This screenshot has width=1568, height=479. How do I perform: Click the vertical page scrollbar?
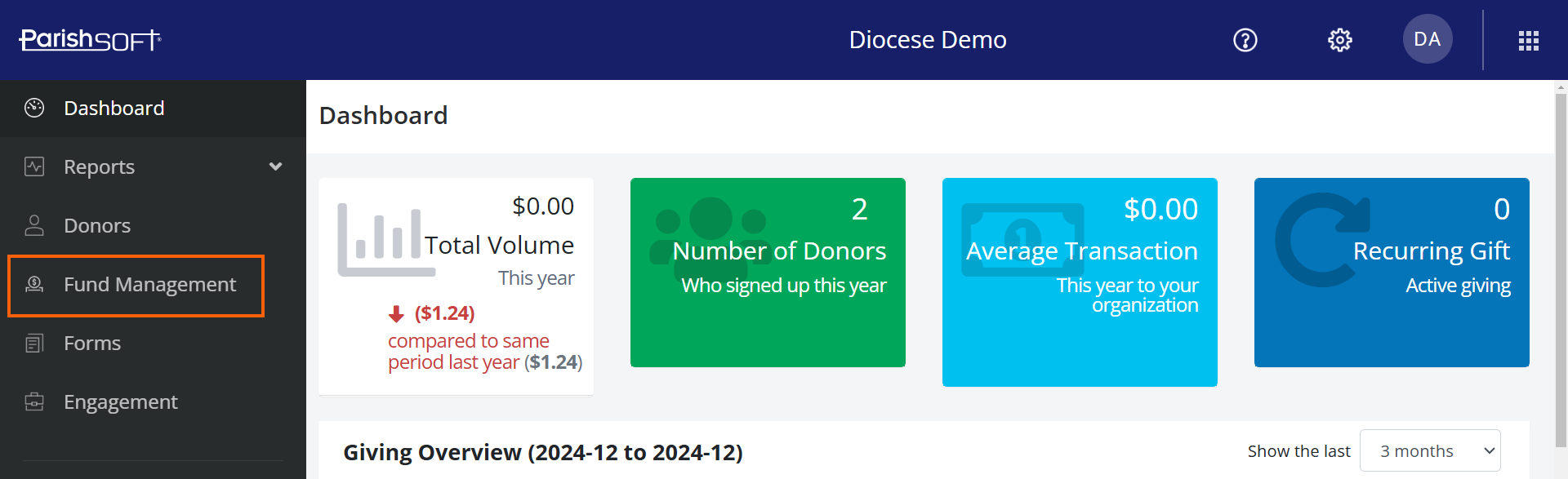1561,269
